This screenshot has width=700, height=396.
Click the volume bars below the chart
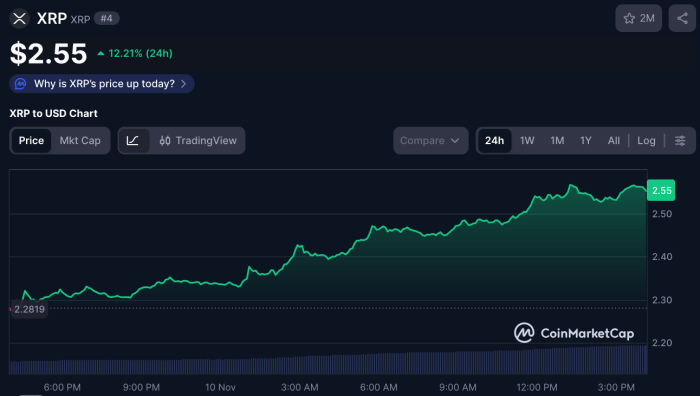(x=328, y=360)
